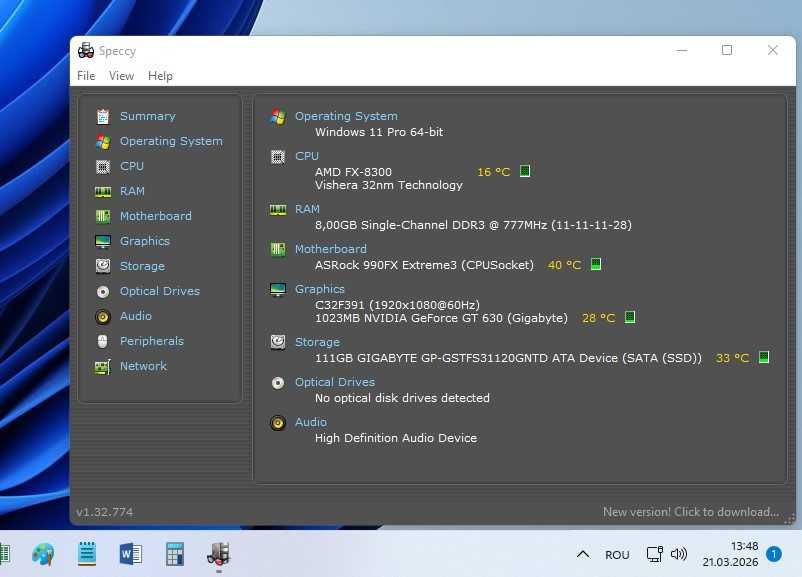Click the Audio speaker icon in sidebar
Viewport: 802px width, 577px height.
point(103,317)
